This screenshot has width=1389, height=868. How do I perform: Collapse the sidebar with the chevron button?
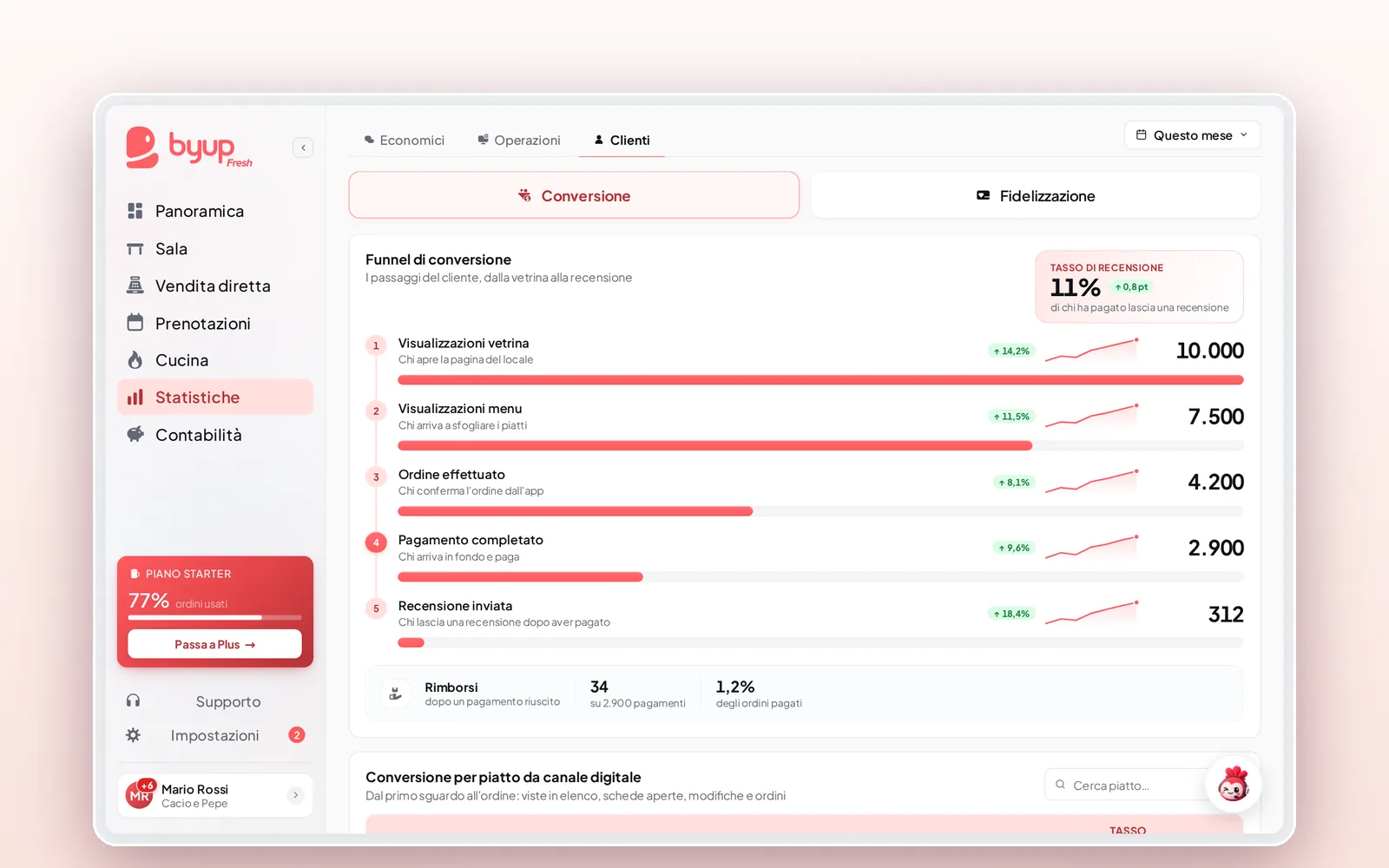(x=303, y=148)
